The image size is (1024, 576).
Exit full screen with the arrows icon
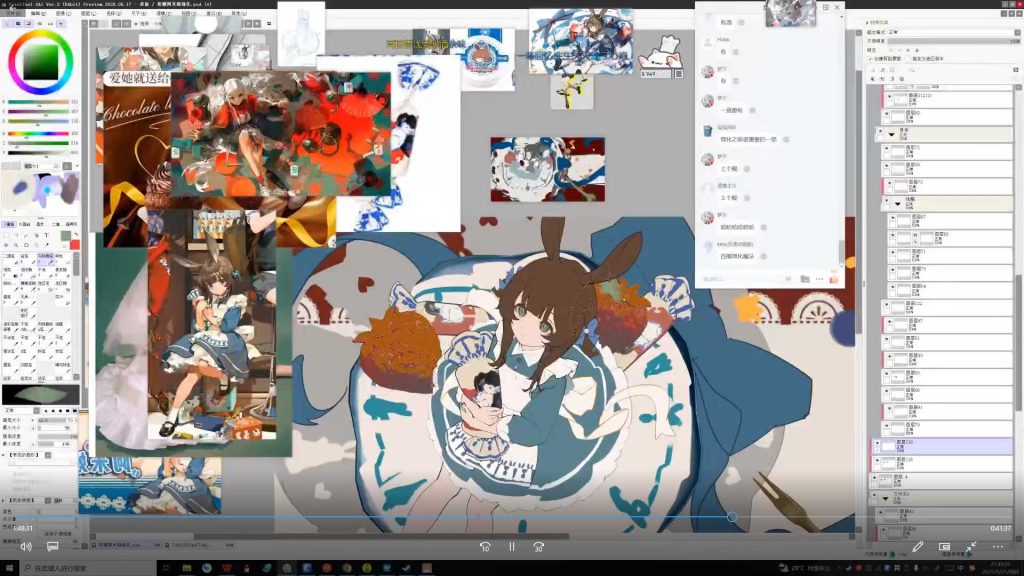(x=971, y=547)
